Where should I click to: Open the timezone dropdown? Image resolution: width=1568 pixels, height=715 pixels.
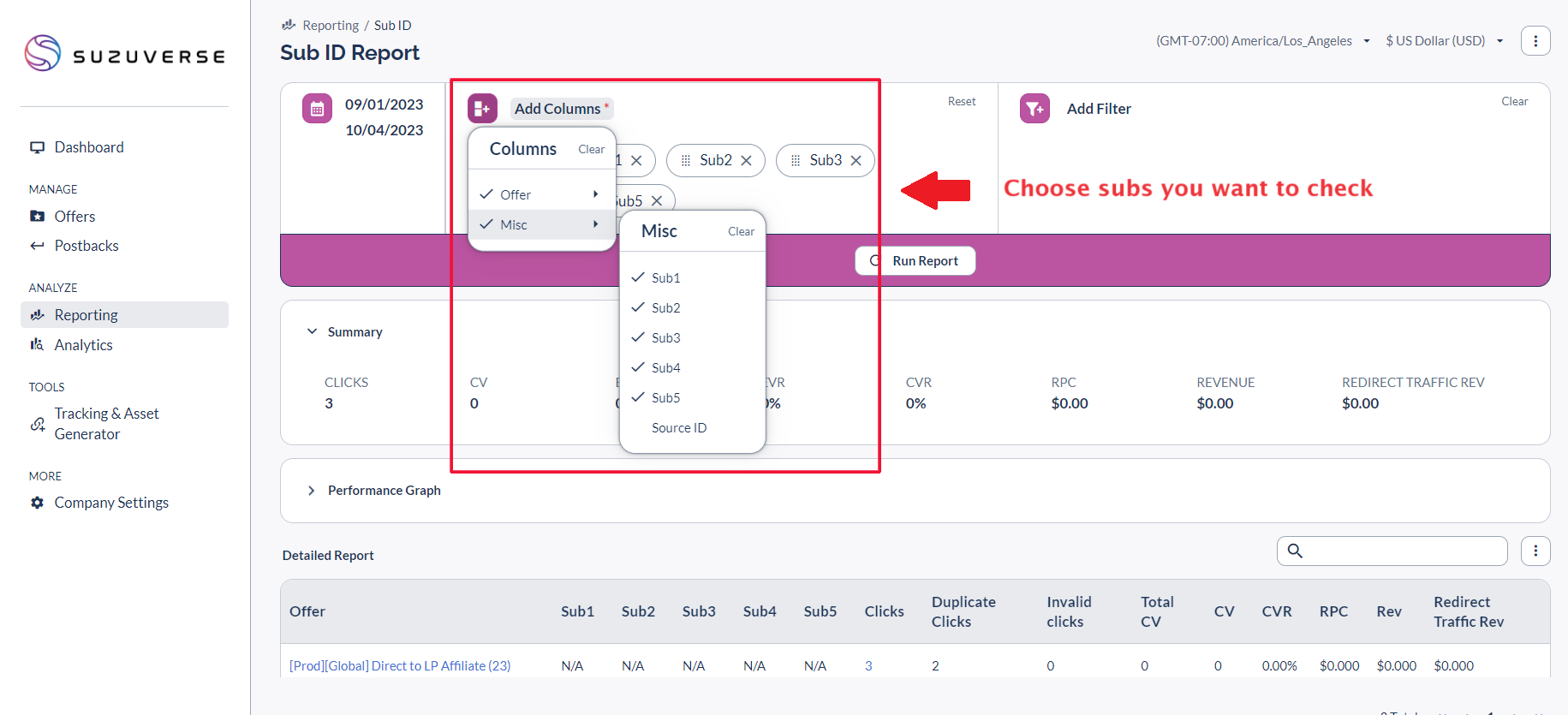pyautogui.click(x=1262, y=41)
